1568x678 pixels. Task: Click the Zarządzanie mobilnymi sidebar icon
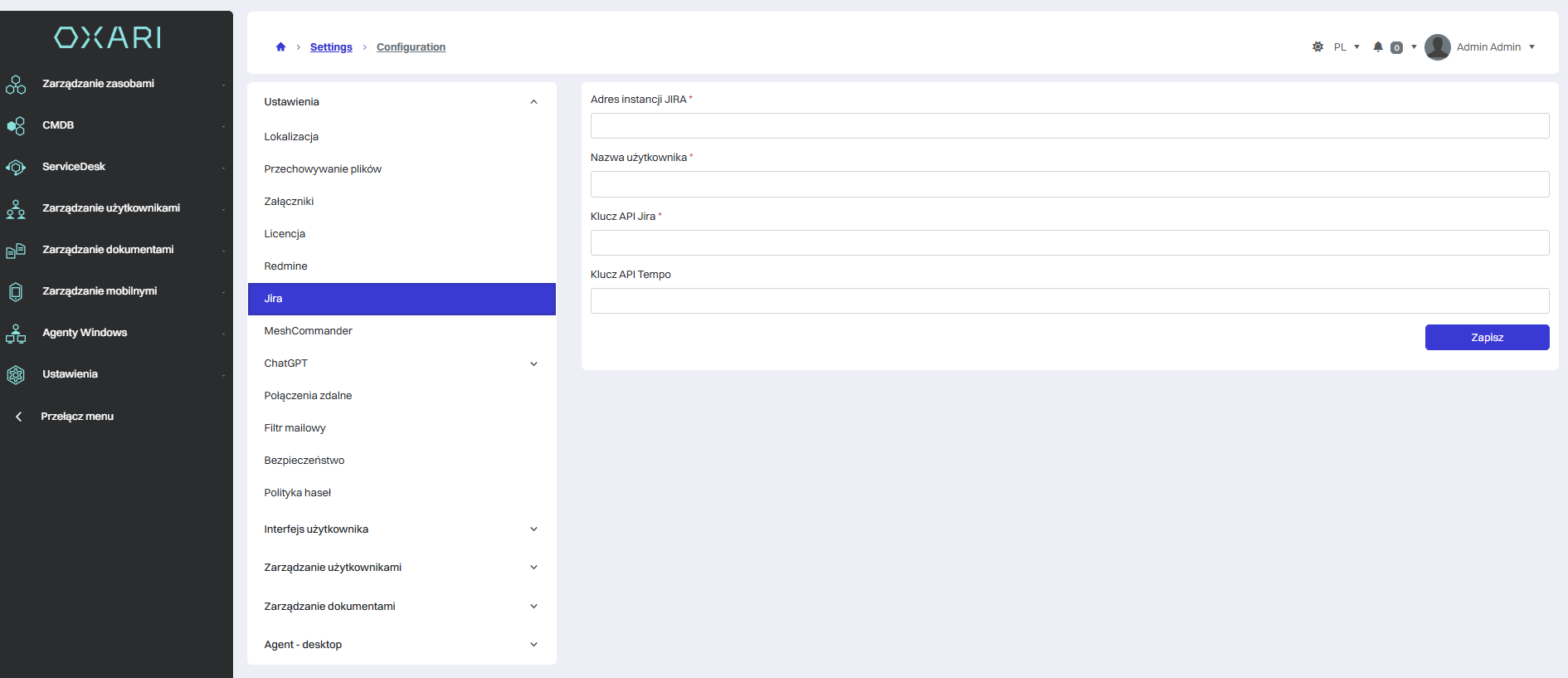pyautogui.click(x=16, y=291)
